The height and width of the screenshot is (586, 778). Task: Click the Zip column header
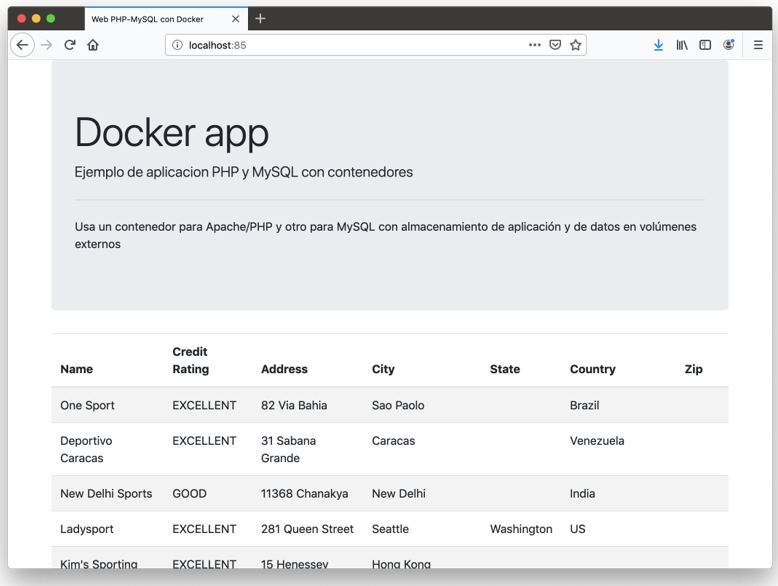pos(693,369)
